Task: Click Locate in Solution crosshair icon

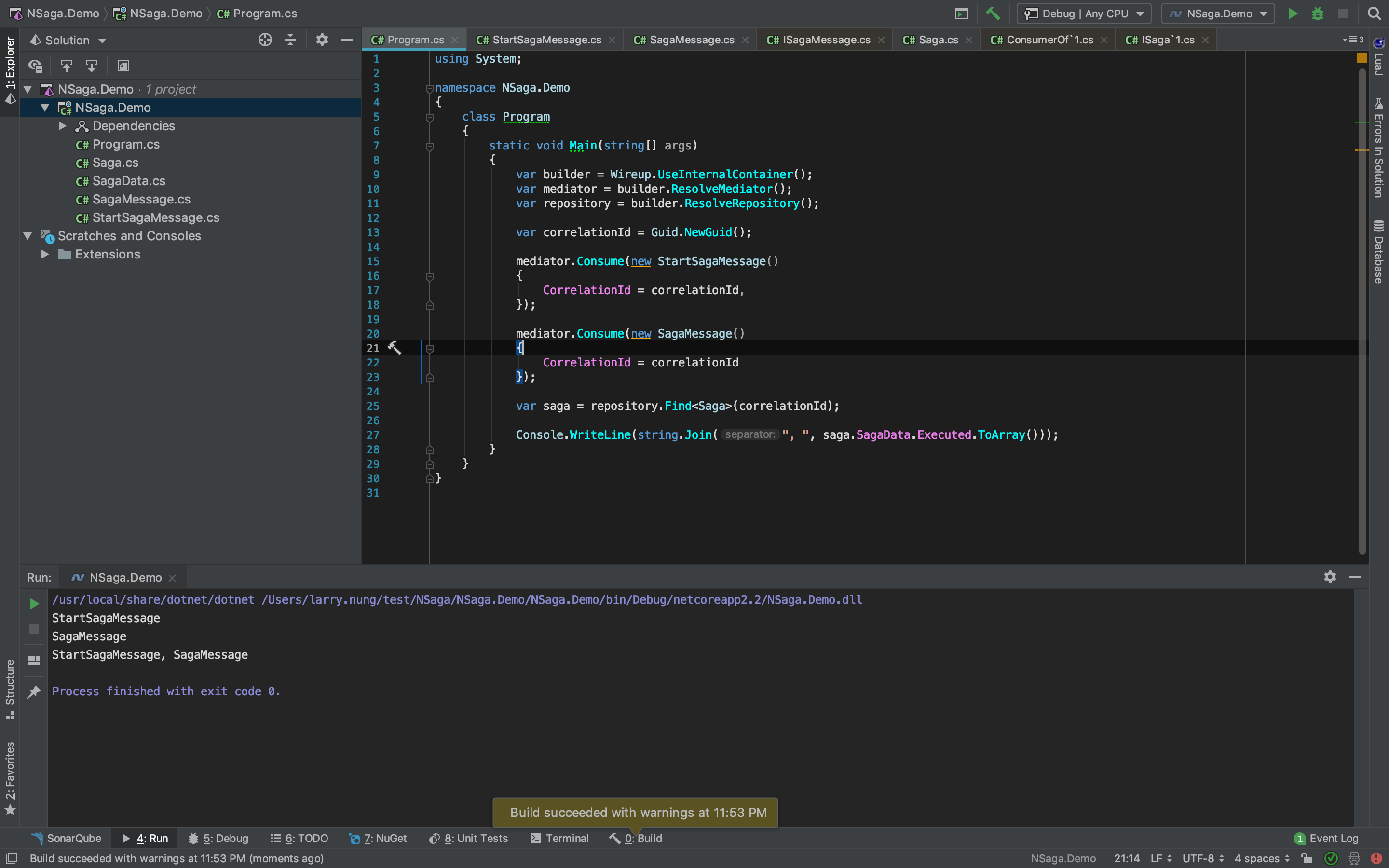Action: pyautogui.click(x=265, y=40)
